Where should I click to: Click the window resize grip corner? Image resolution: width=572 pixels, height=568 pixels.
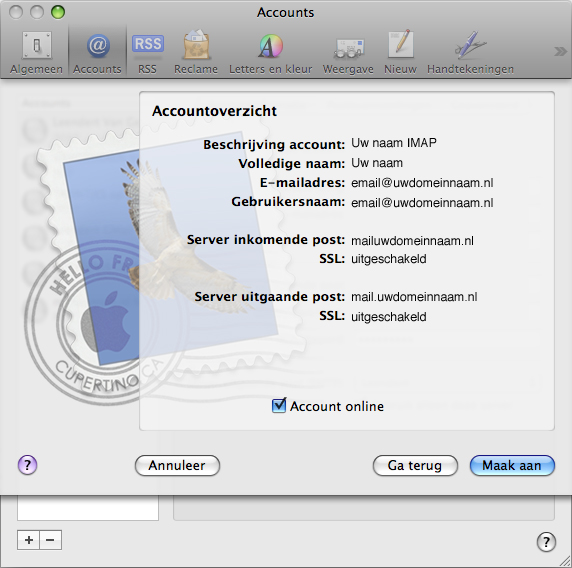point(565,561)
